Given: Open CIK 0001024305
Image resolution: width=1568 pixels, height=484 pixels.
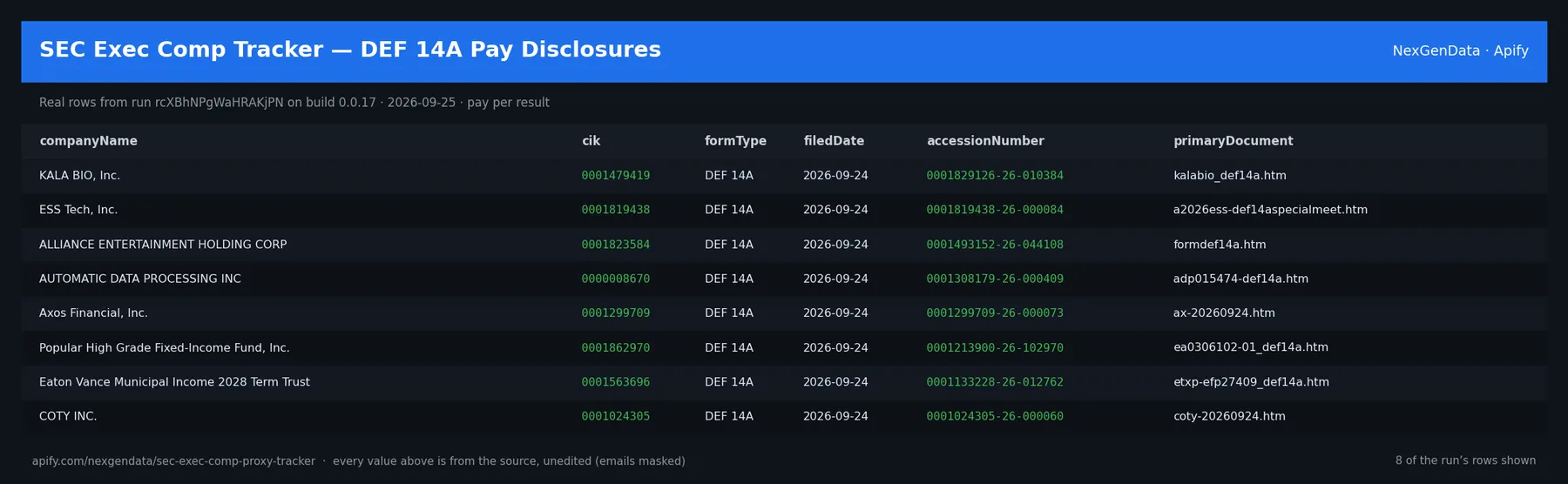Looking at the screenshot, I should [616, 416].
